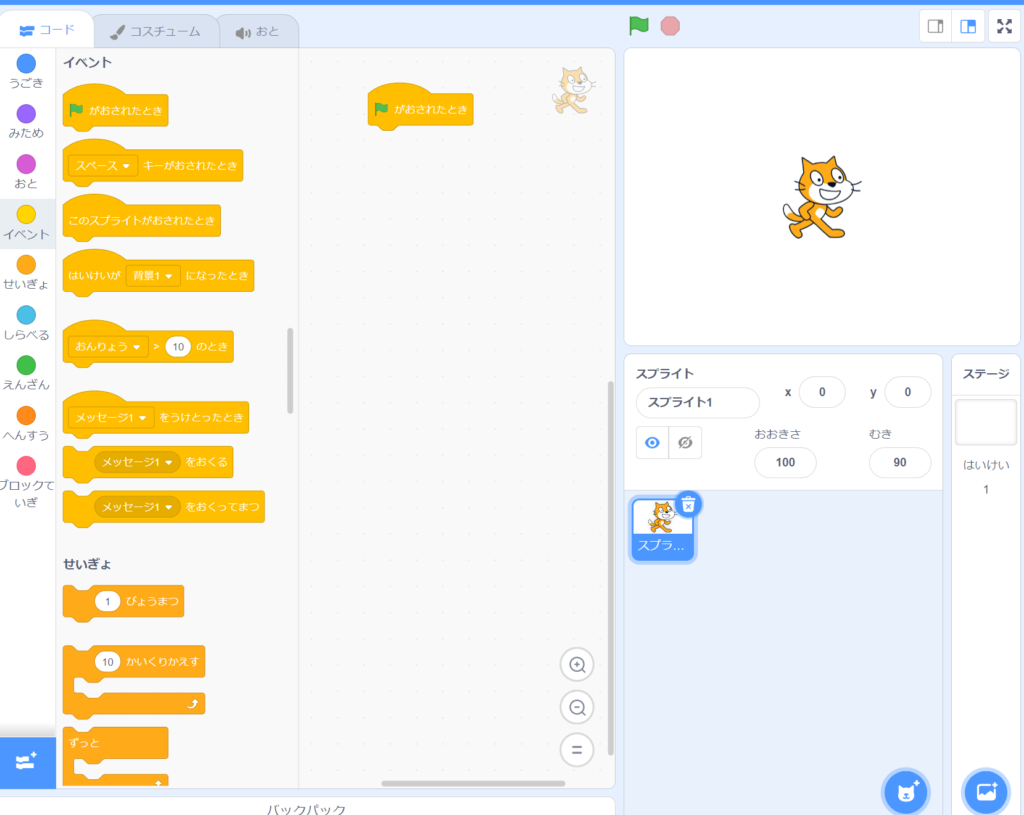The height and width of the screenshot is (815, 1024).
Task: Switch to the コスチューム tab
Action: pos(155,32)
